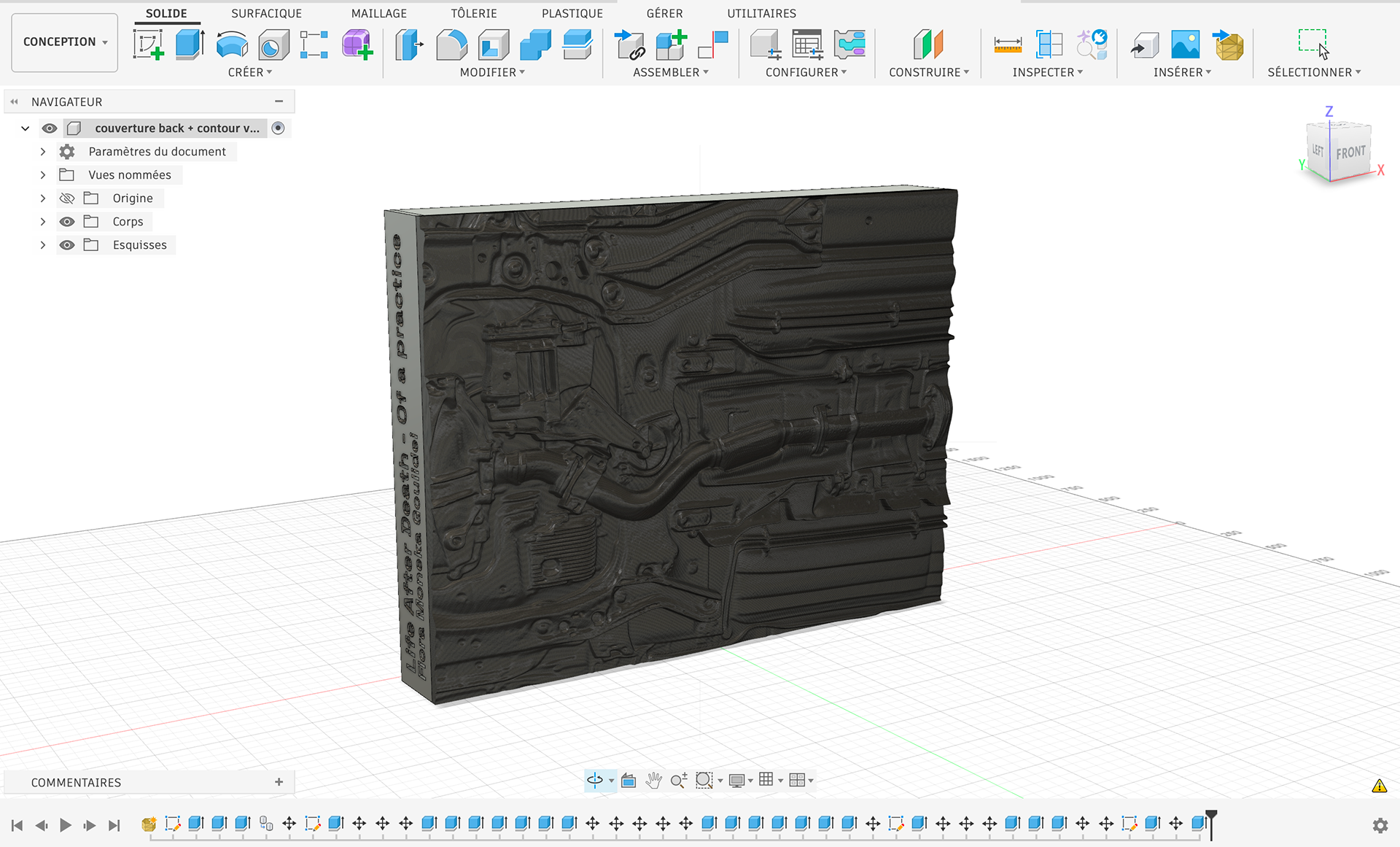Image resolution: width=1400 pixels, height=847 pixels.
Task: Open the CRÉER dropdown menu
Action: coord(250,72)
